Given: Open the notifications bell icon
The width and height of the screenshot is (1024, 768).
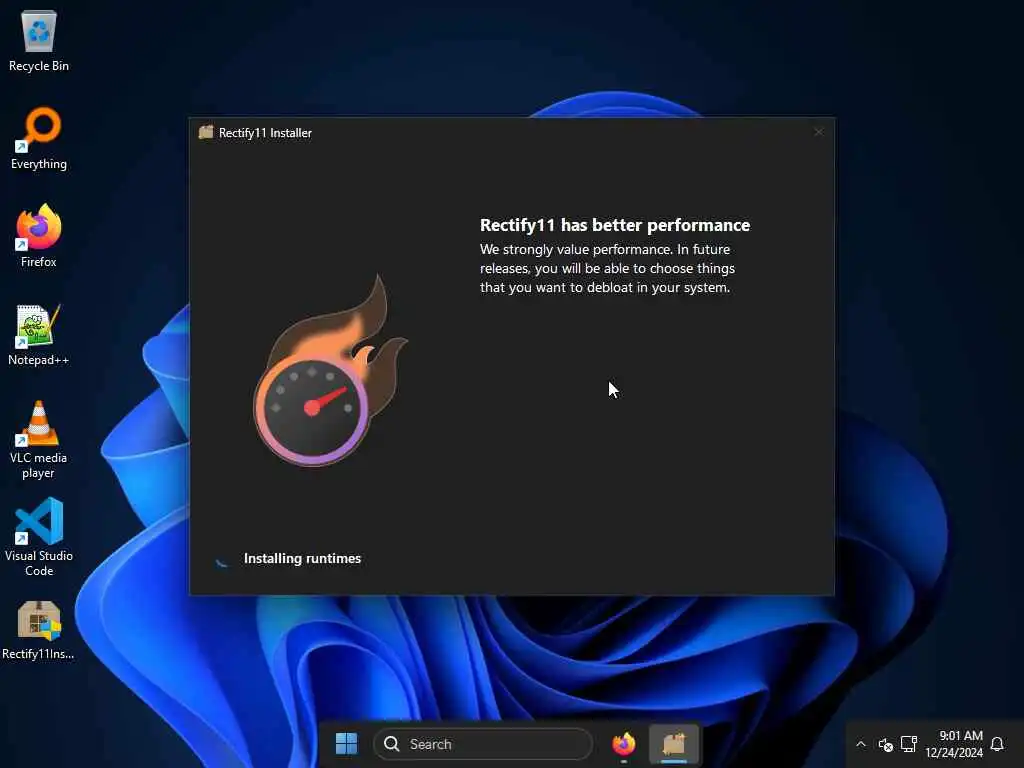Looking at the screenshot, I should coord(997,744).
